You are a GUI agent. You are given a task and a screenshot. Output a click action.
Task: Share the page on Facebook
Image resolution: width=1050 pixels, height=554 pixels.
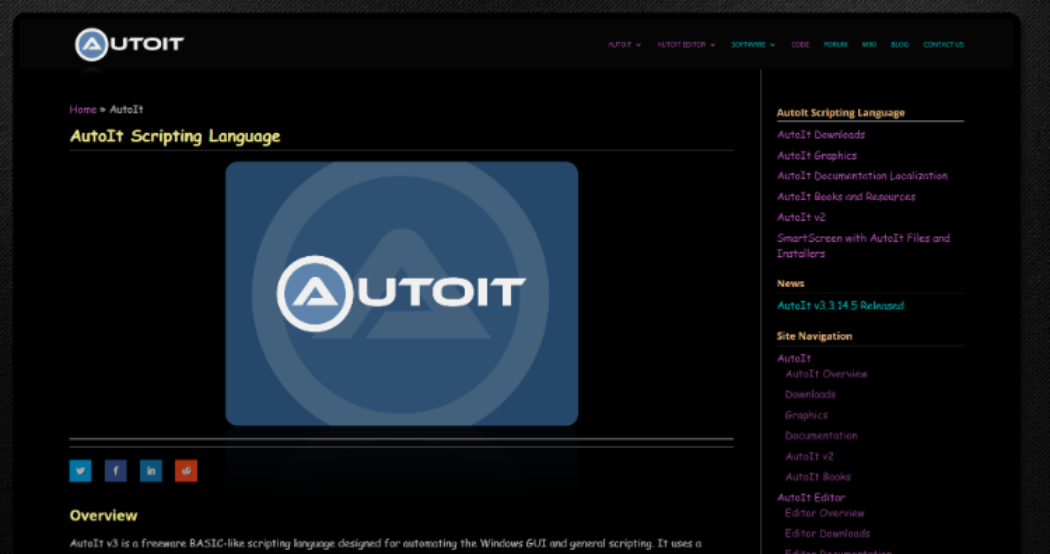pos(115,471)
